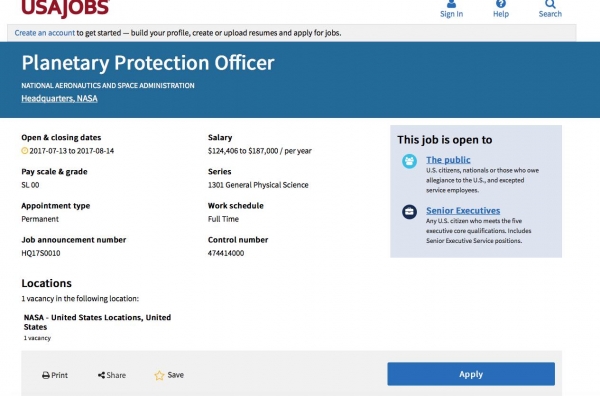Screen dimensions: 600x396
Task: Open Help via question mark icon
Action: coord(501,4)
